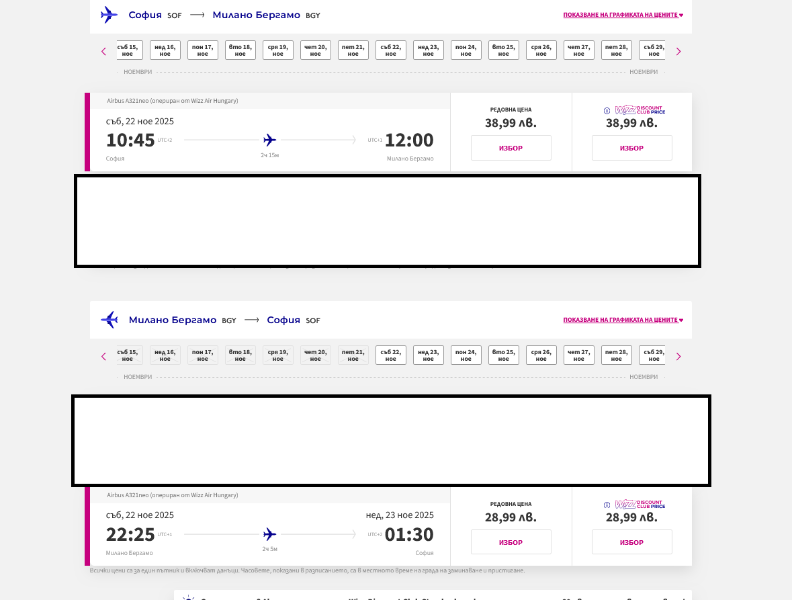Screen dimensions: 792x600
Task: Click the departing plane icon beside София SOF
Action: (x=109, y=15)
